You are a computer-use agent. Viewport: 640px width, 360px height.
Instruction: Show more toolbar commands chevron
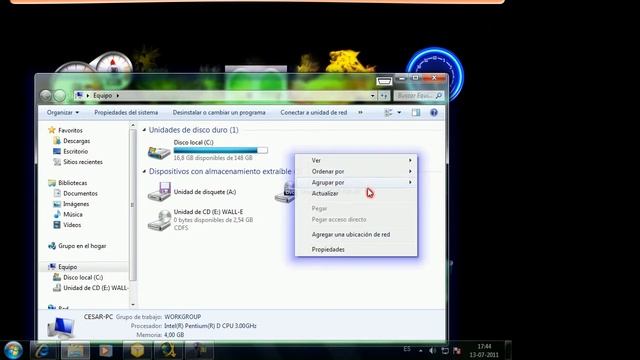tap(360, 112)
